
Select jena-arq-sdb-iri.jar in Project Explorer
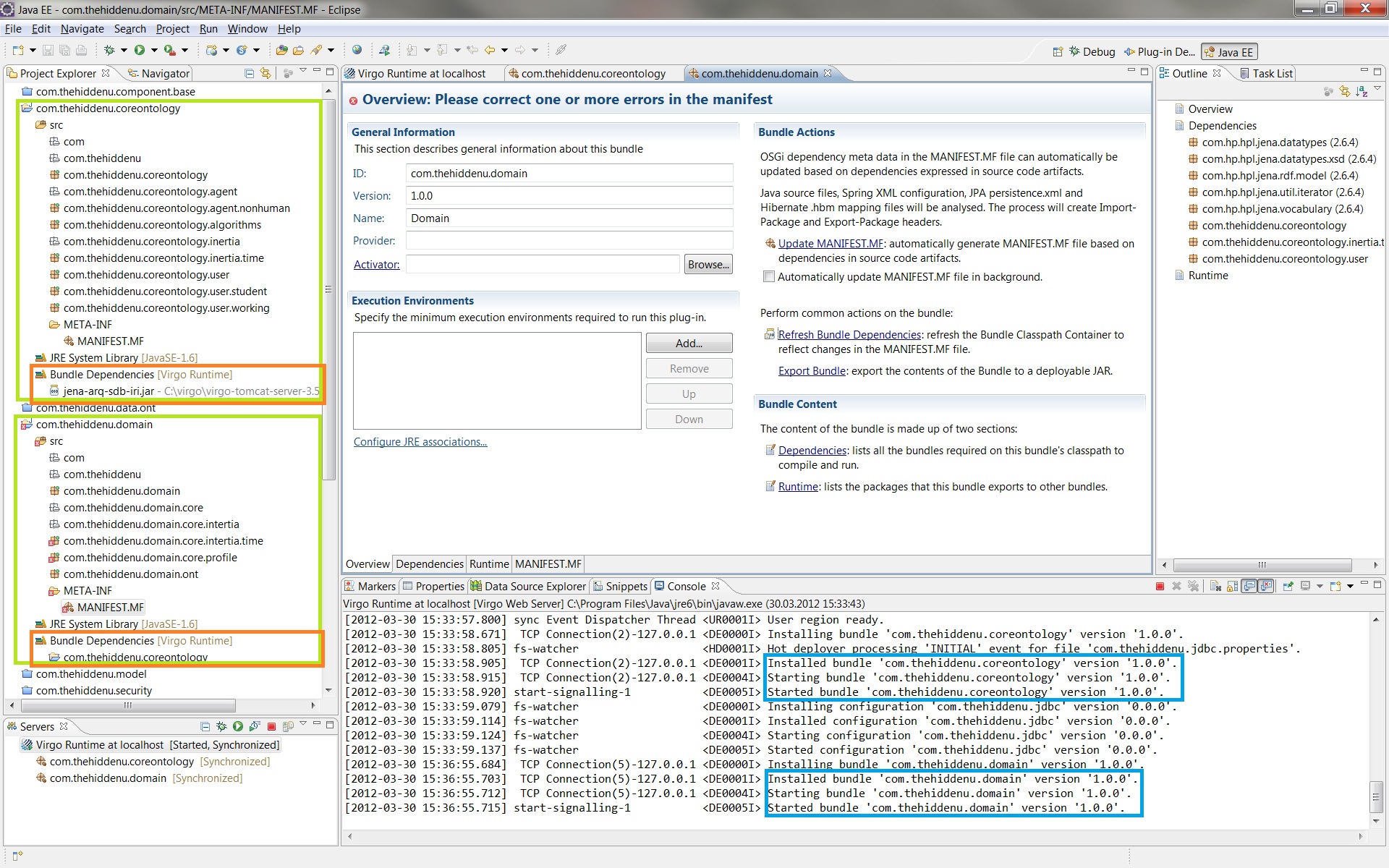pos(109,391)
